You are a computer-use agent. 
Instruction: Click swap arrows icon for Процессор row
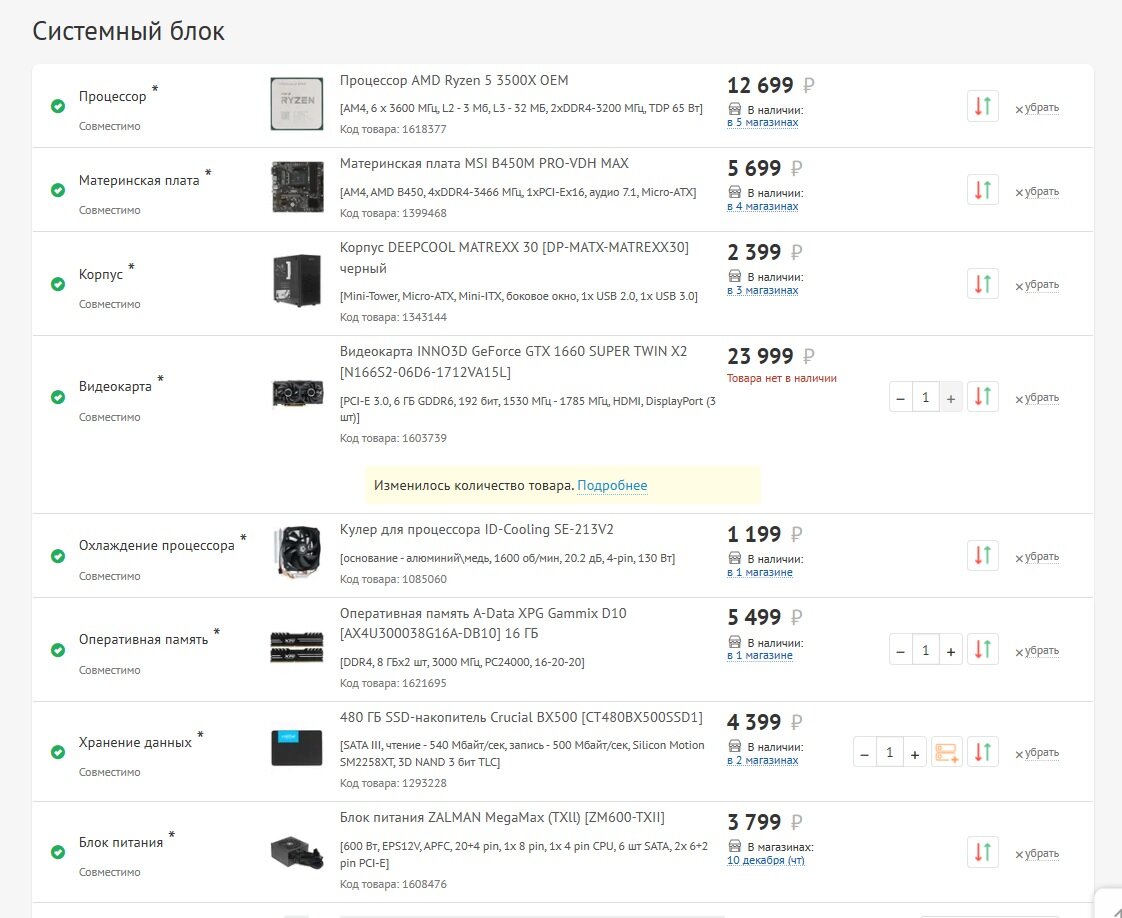982,107
